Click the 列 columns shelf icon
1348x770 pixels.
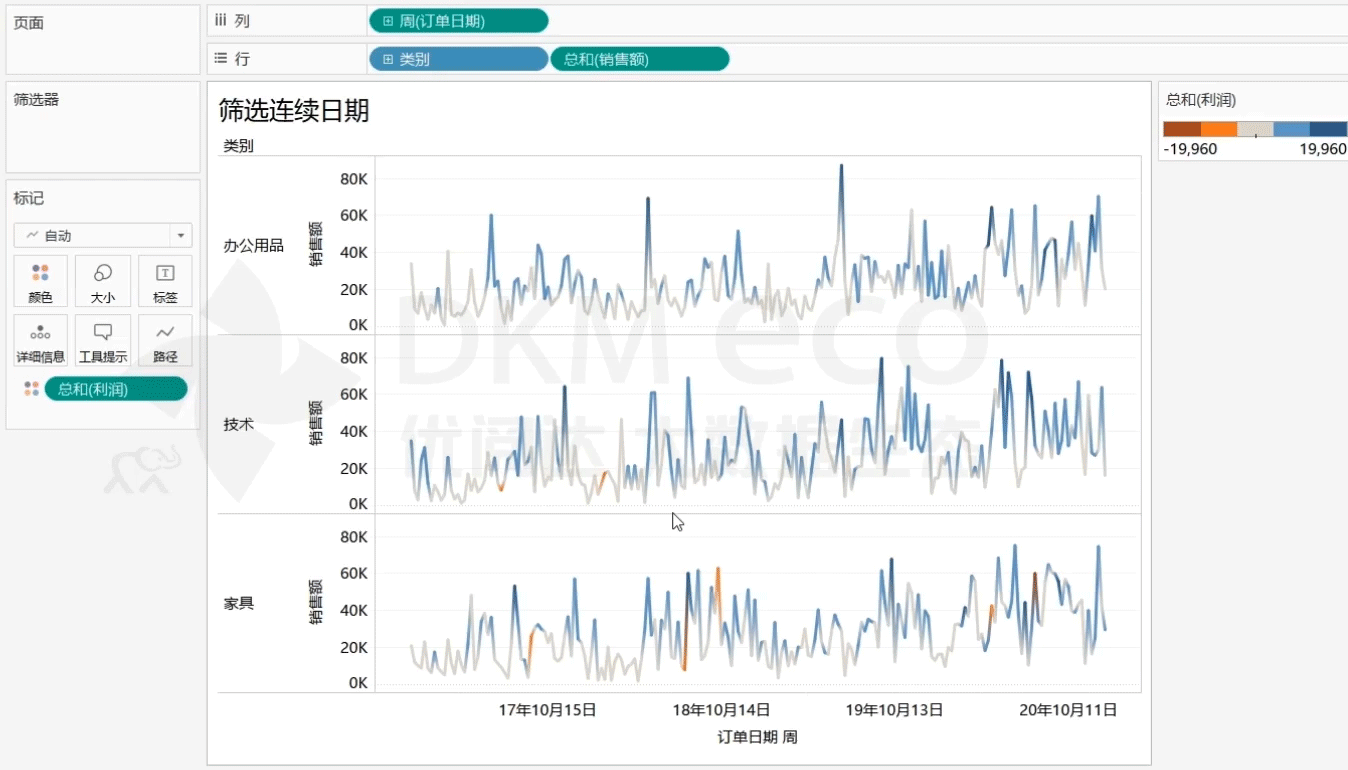click(x=221, y=21)
